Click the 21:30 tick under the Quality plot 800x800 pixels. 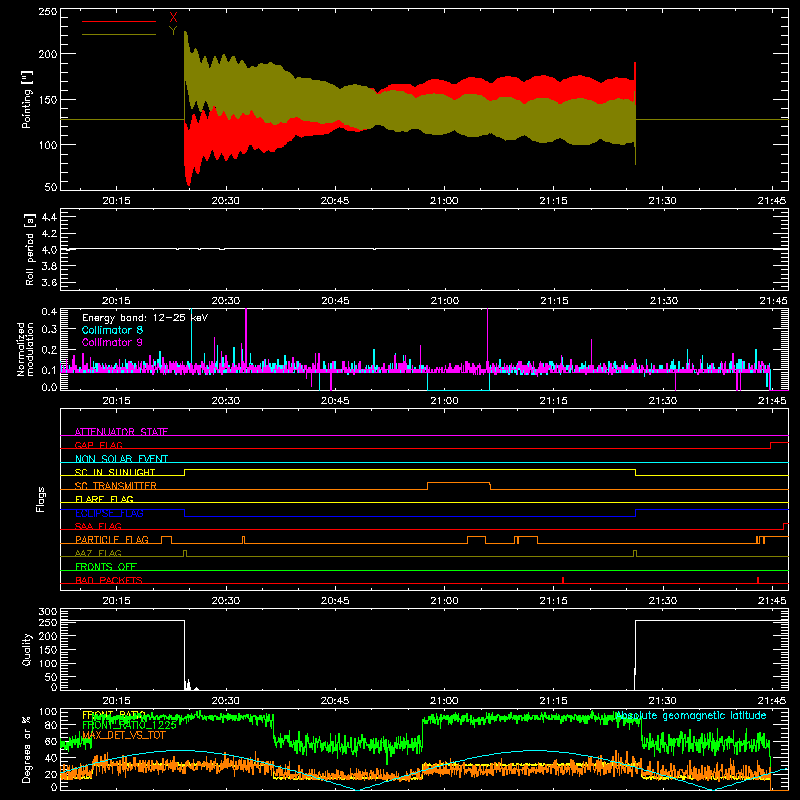pyautogui.click(x=663, y=701)
